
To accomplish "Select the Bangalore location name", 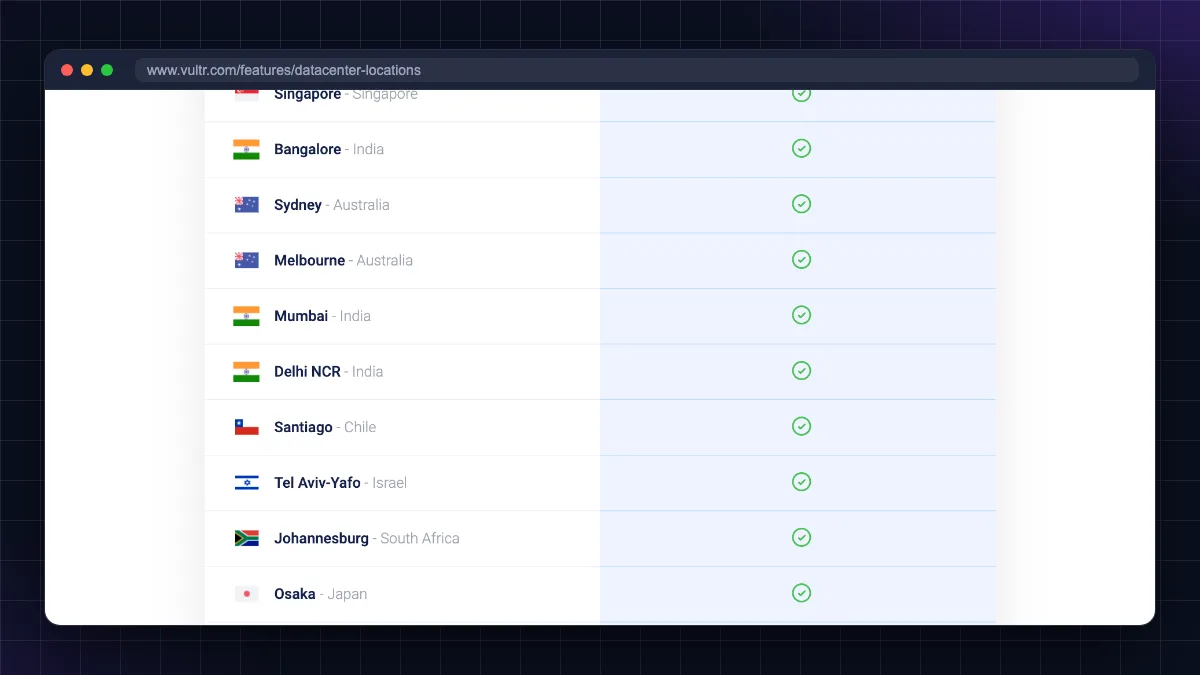I will (x=308, y=149).
